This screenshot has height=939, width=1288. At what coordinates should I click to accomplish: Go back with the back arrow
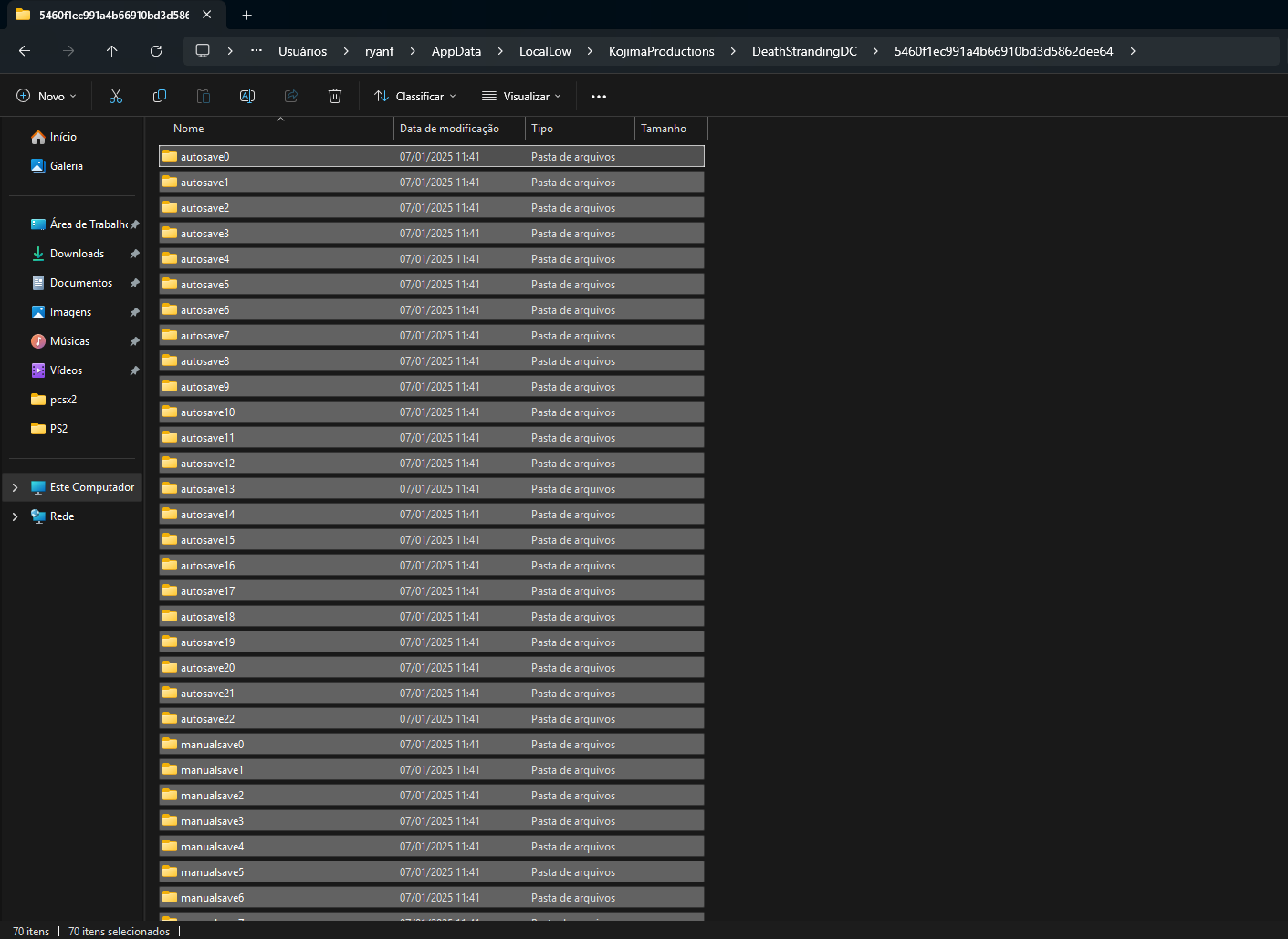25,51
